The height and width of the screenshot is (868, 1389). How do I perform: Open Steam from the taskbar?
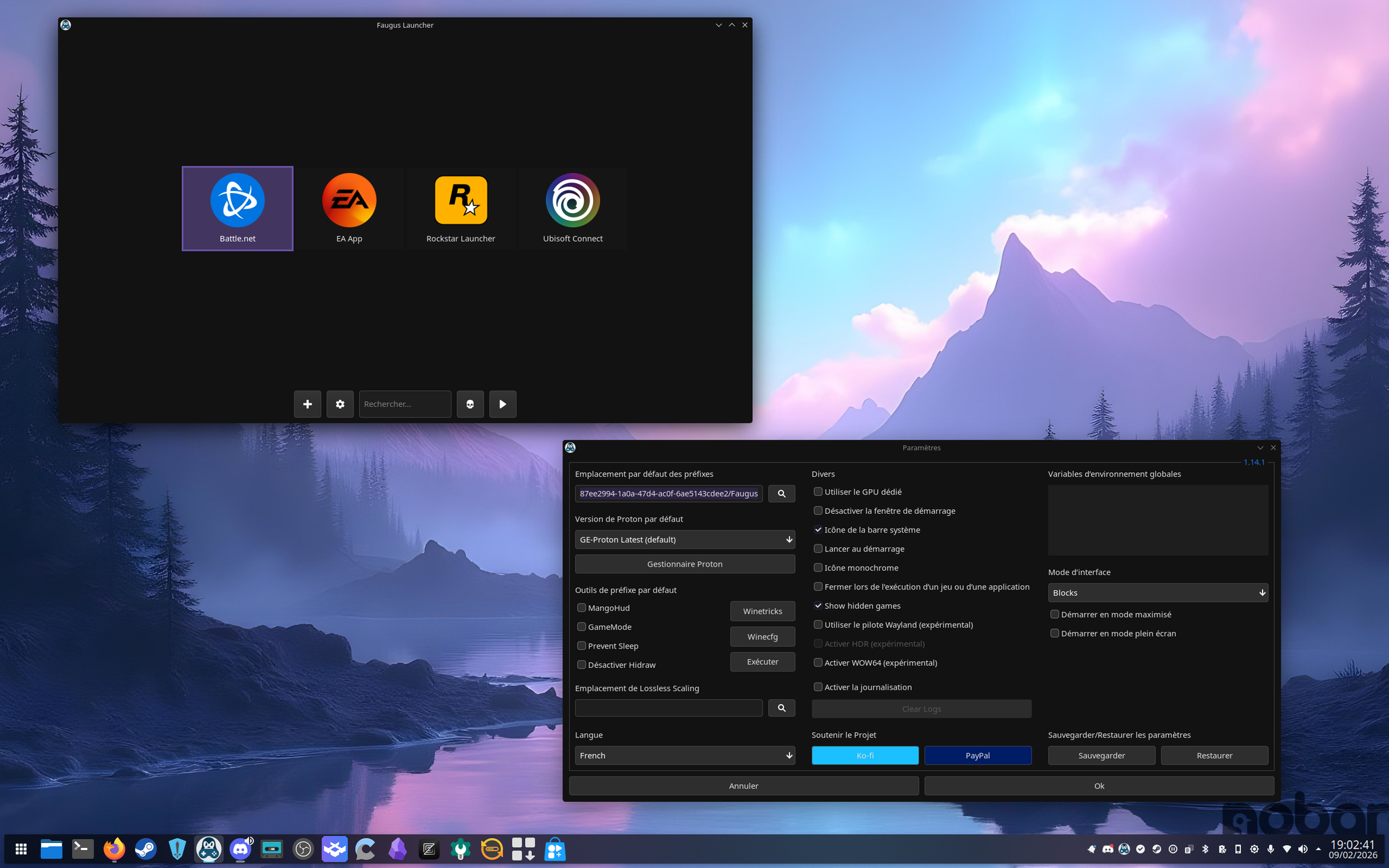146,849
